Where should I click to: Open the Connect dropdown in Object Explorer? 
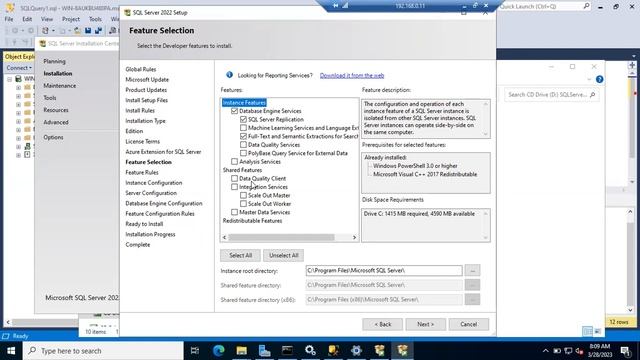(x=19, y=68)
